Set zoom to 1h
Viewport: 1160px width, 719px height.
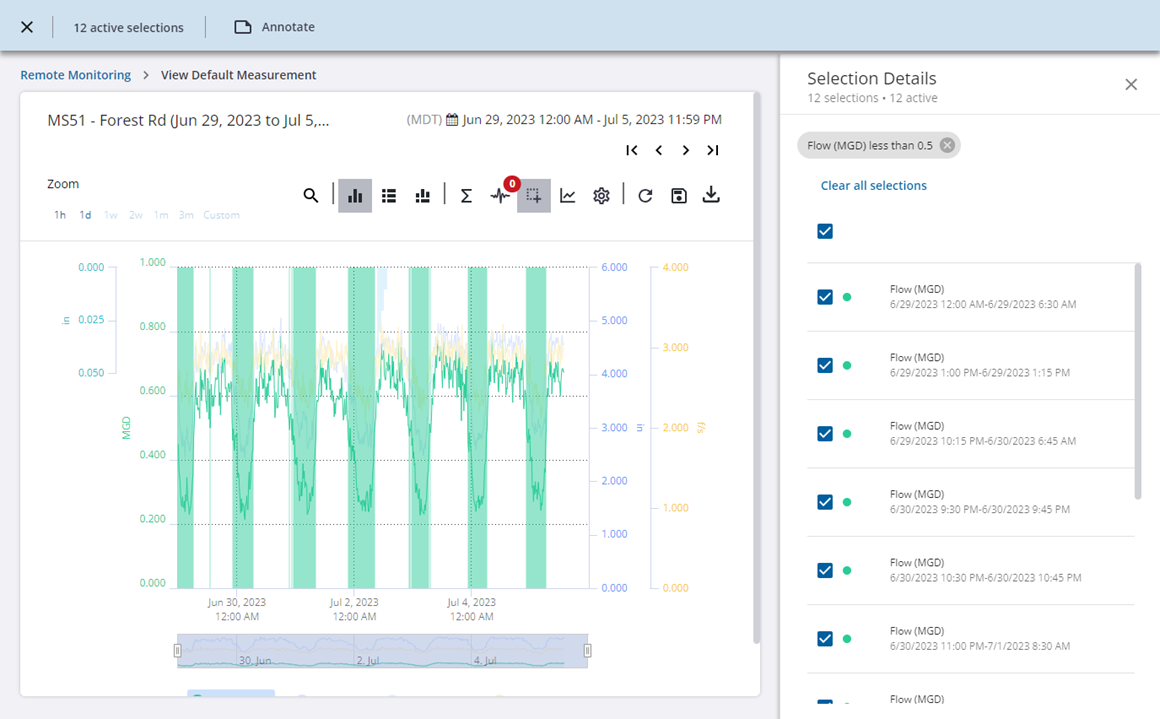(x=60, y=215)
